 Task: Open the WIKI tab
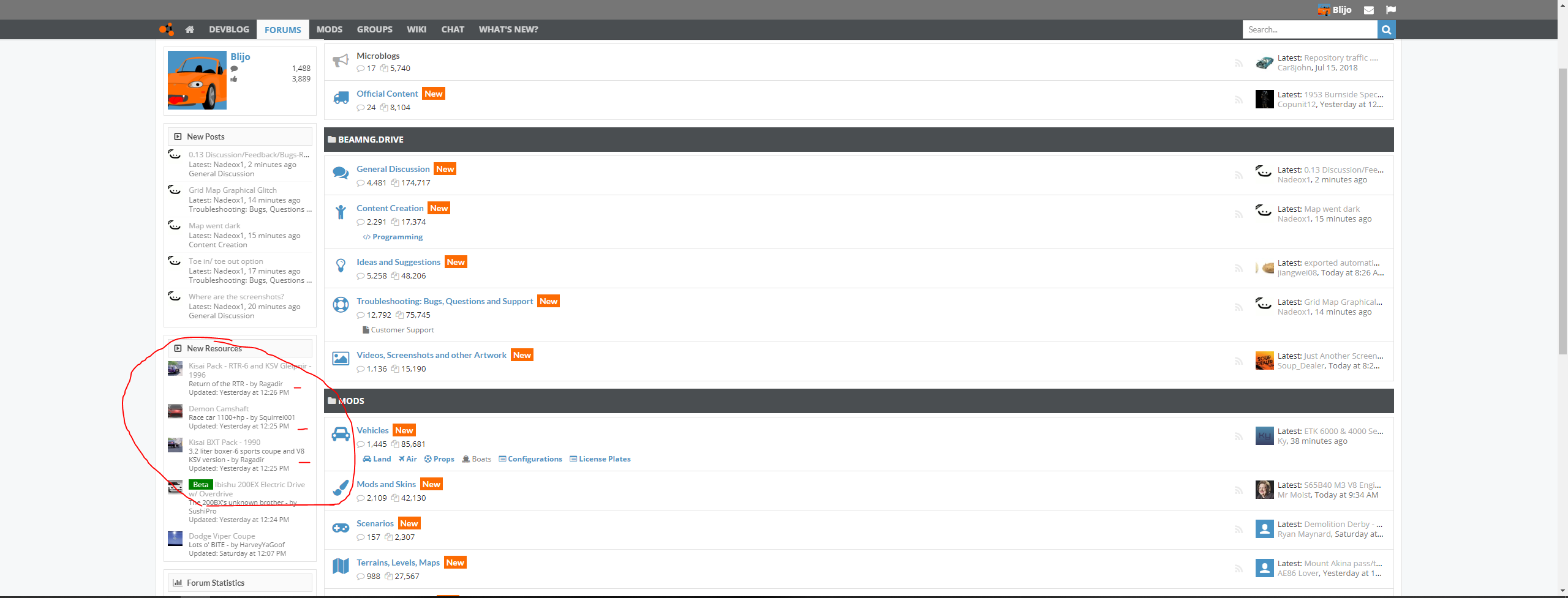coord(417,29)
